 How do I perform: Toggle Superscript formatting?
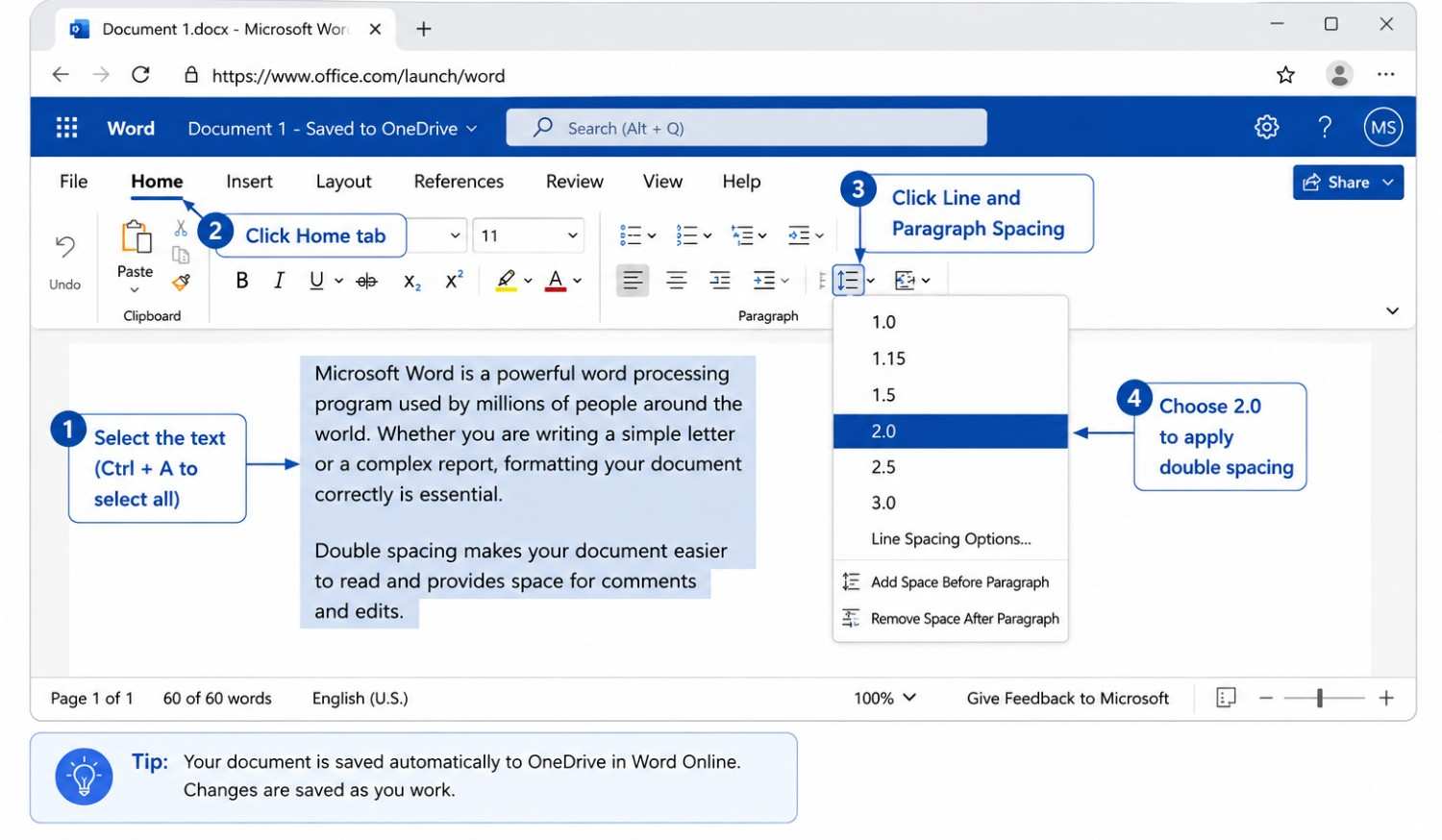coord(454,280)
